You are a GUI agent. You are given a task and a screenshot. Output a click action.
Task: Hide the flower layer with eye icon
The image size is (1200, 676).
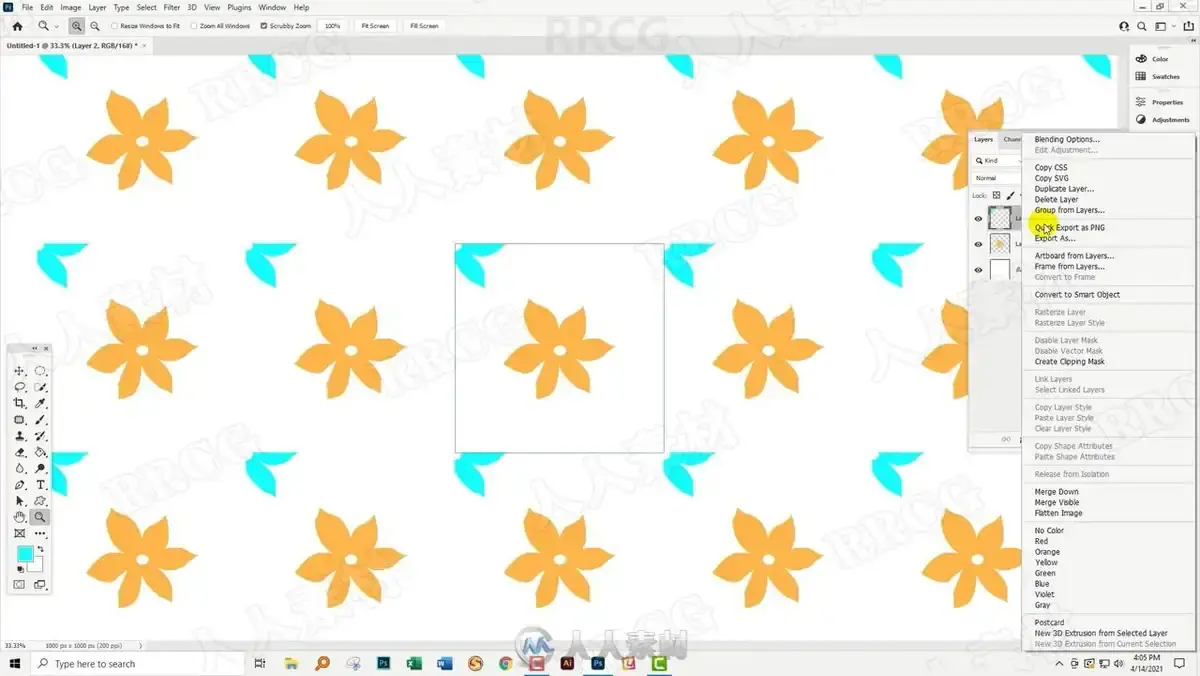[x=978, y=244]
